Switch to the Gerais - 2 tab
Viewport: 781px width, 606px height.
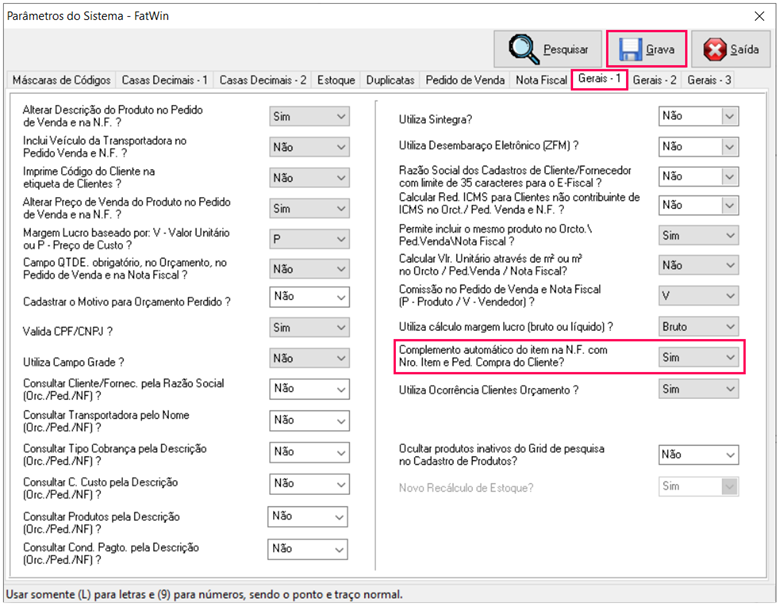[654, 80]
